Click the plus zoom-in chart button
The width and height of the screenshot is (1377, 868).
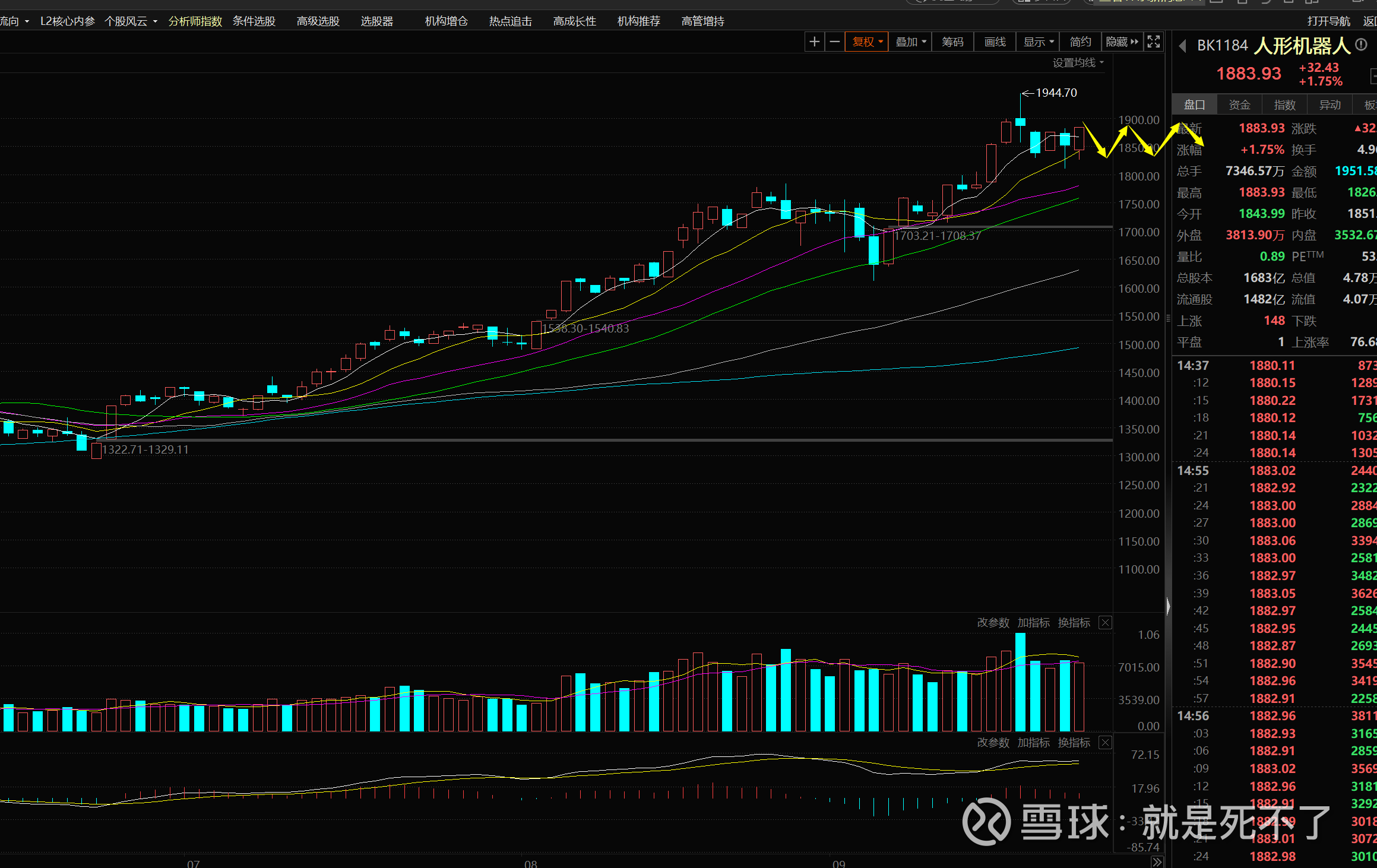815,42
